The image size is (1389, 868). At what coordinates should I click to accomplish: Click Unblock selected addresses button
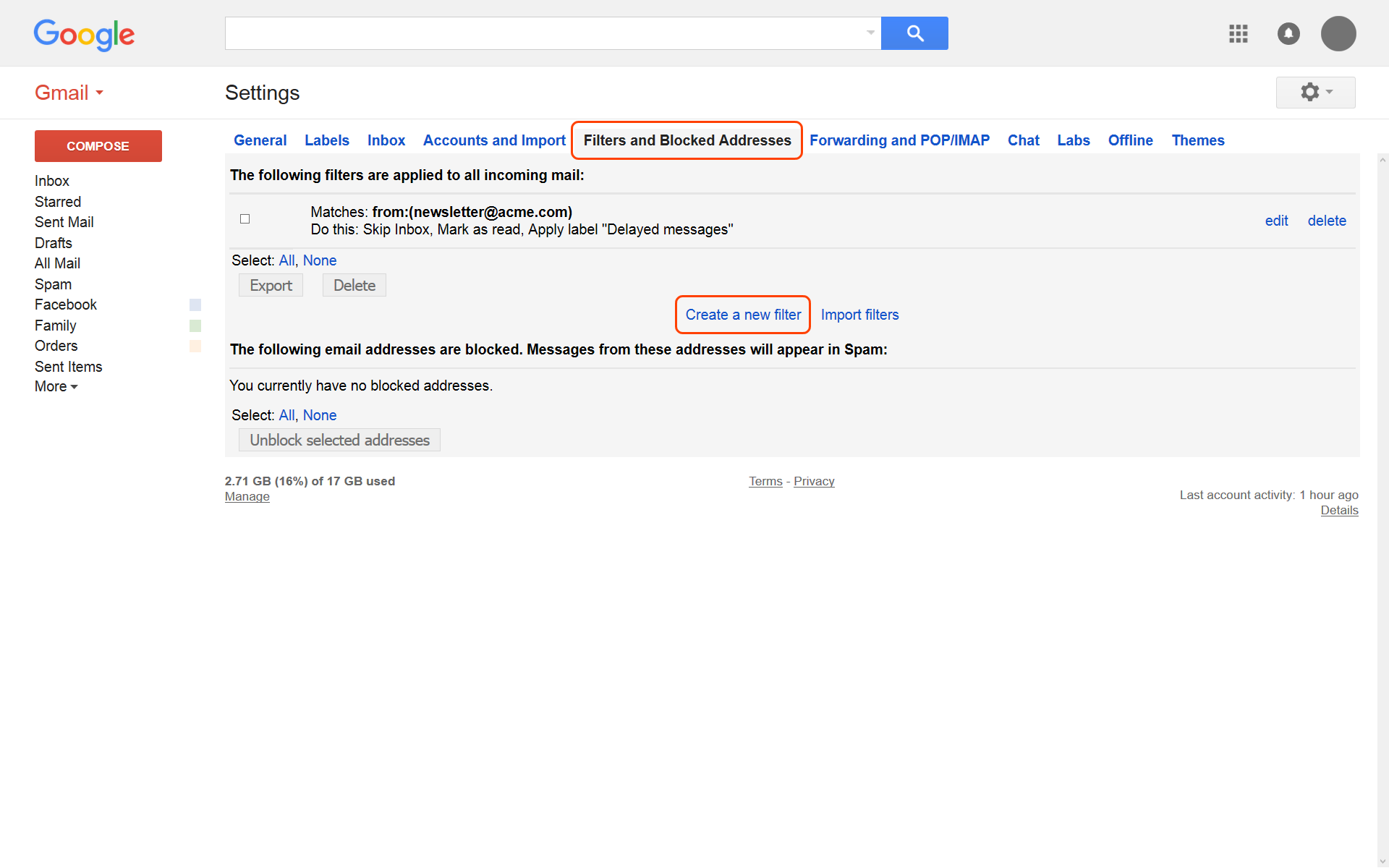point(340,440)
